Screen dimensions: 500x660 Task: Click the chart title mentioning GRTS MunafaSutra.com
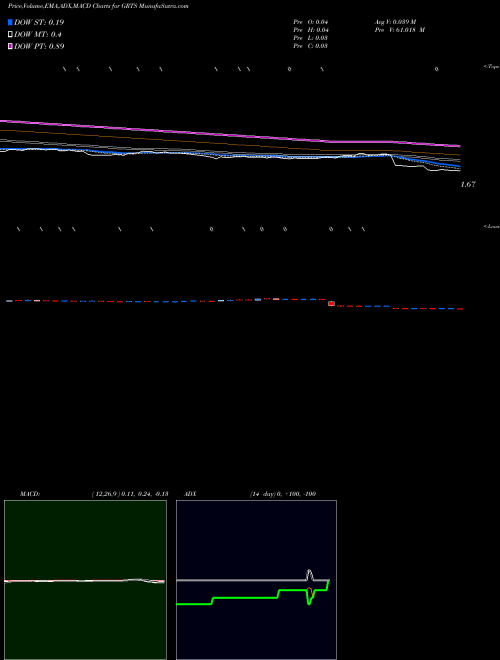98,6
